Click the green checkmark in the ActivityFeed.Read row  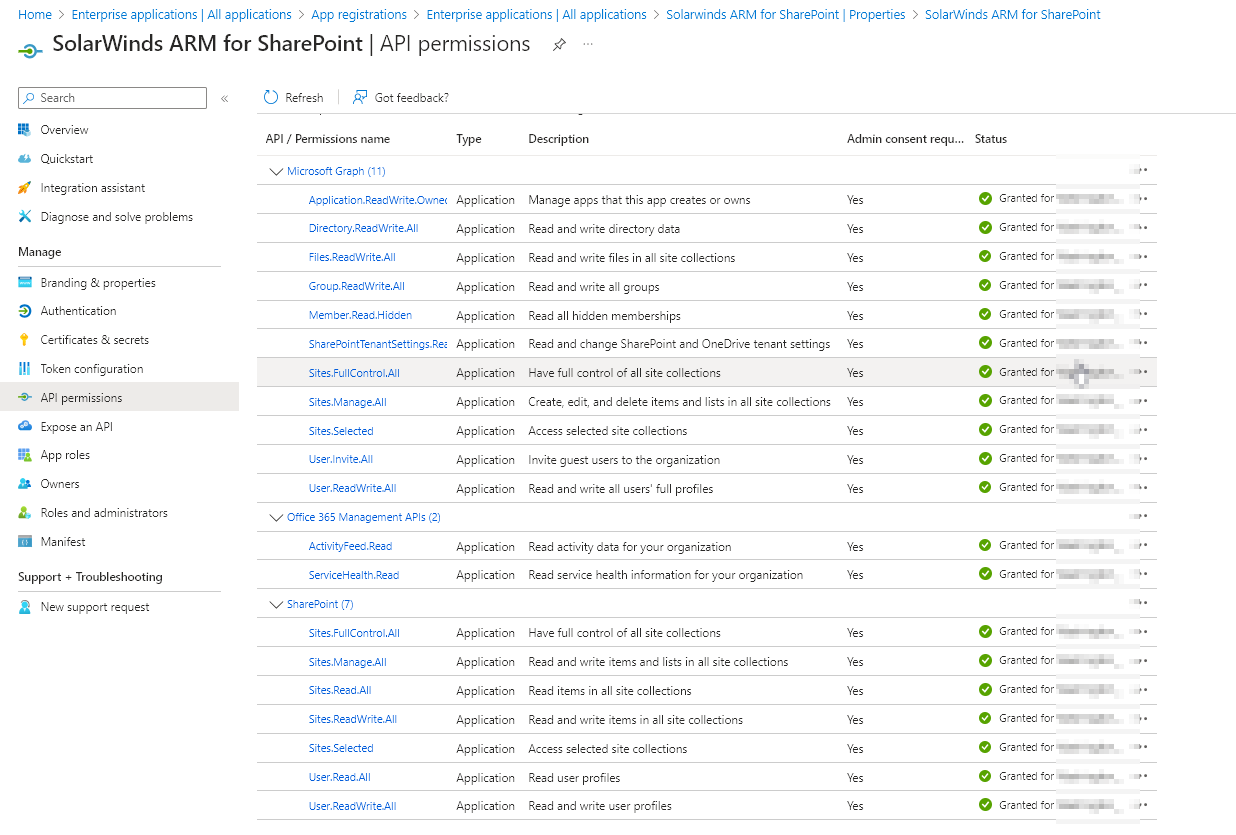click(x=985, y=546)
